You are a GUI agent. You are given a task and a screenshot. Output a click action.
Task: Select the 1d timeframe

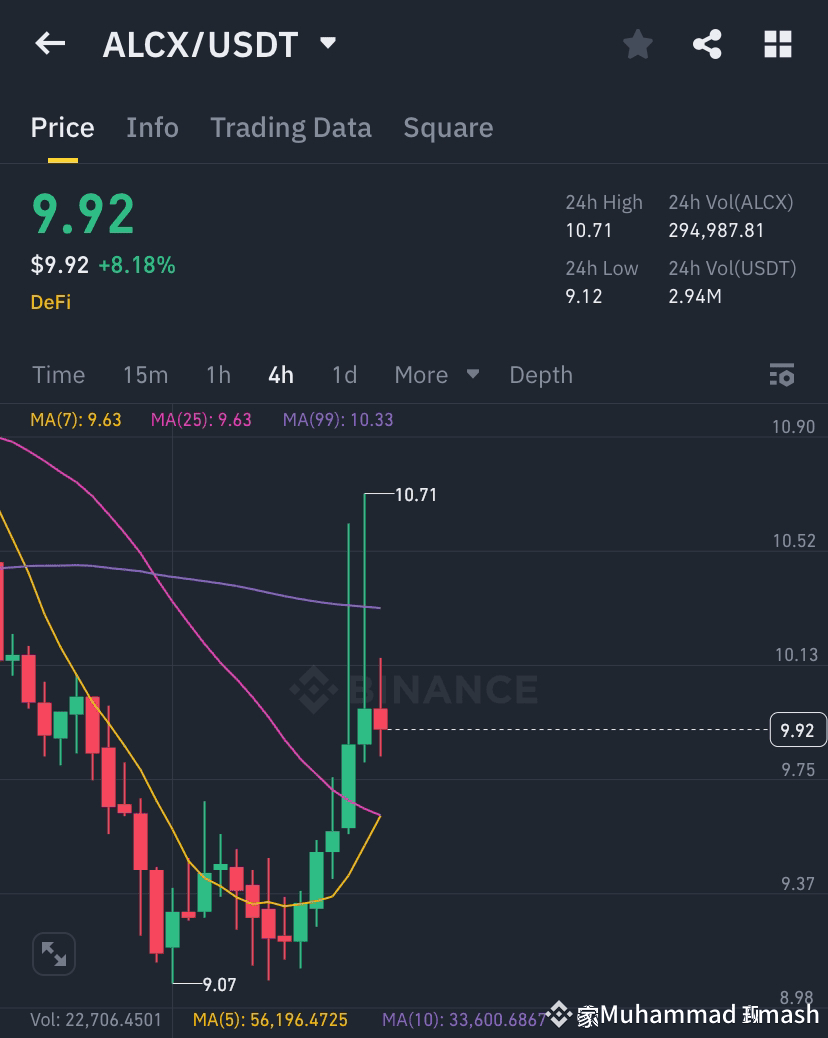[343, 375]
